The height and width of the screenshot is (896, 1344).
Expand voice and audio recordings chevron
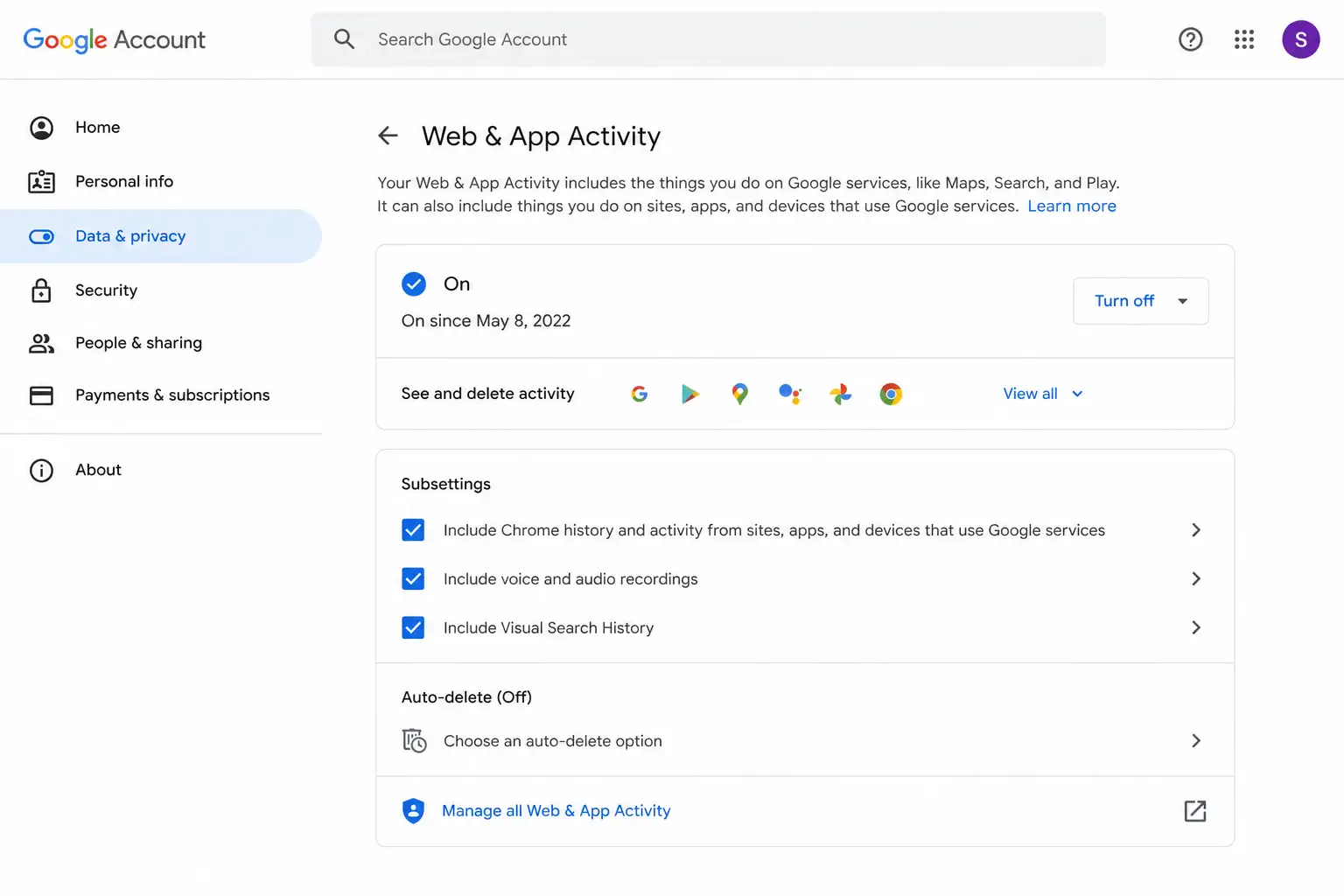pos(1196,579)
